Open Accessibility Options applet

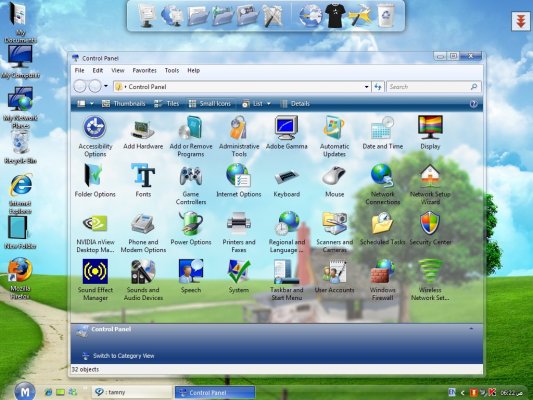(95, 136)
